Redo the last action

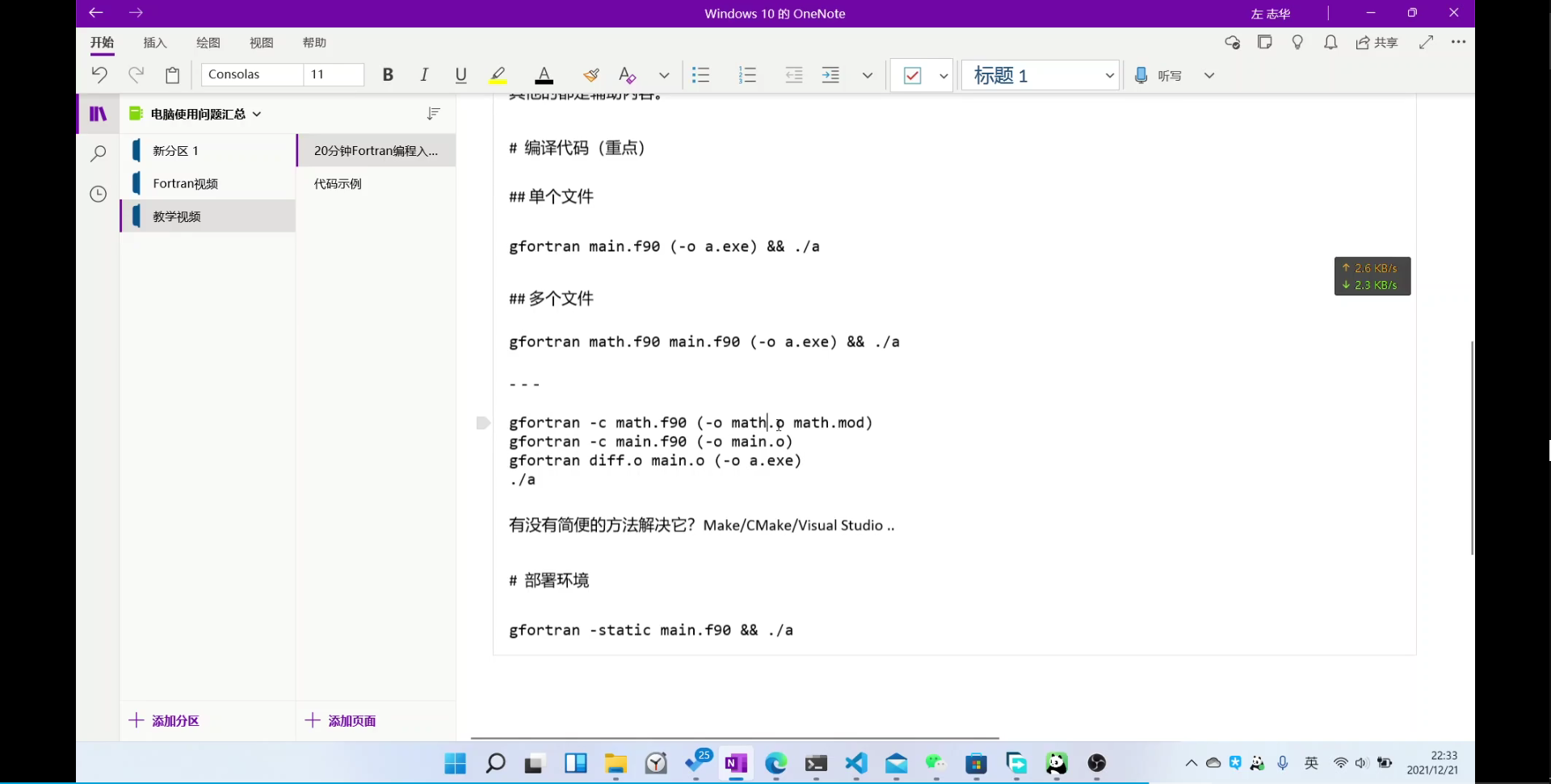tap(136, 75)
